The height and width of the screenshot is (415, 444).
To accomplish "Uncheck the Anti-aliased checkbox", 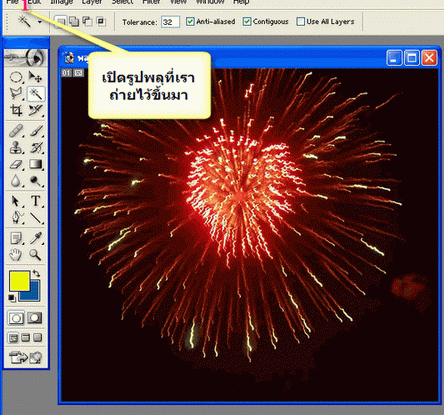I will (x=190, y=22).
